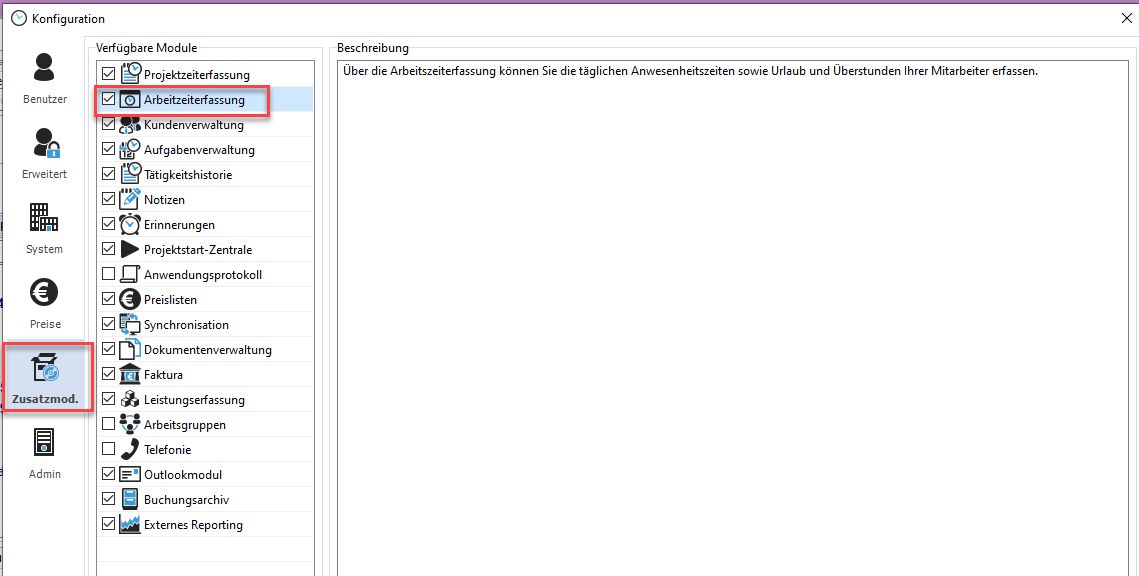Click the Projektstart-Zentrale play icon
1139x576 pixels.
[130, 250]
